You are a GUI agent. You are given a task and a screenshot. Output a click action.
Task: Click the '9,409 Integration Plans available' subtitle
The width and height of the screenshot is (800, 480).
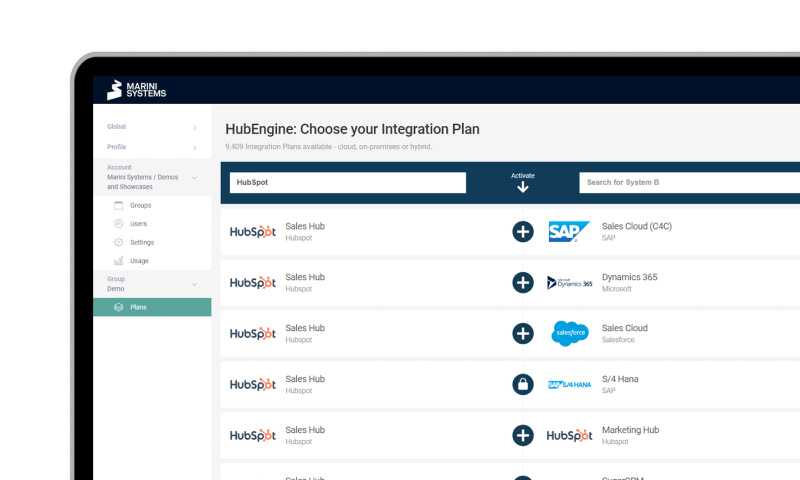pos(329,147)
